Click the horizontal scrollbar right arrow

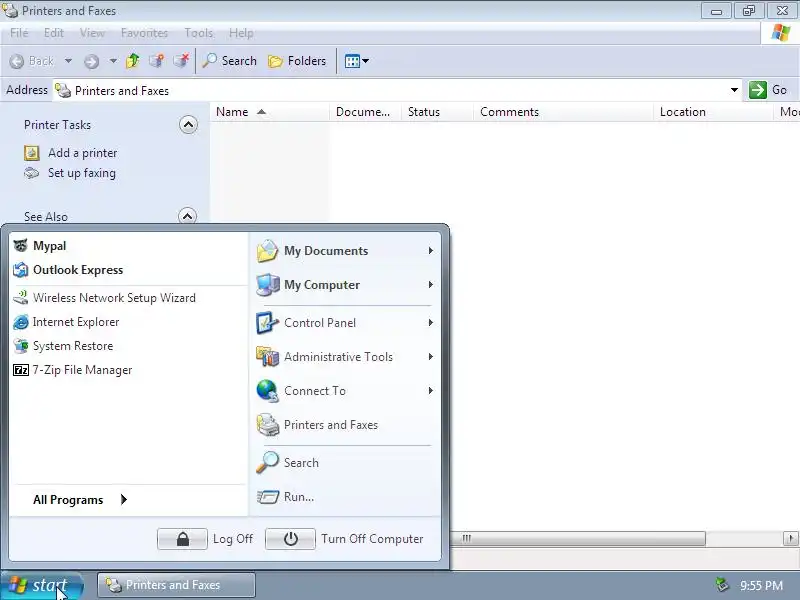coord(790,538)
